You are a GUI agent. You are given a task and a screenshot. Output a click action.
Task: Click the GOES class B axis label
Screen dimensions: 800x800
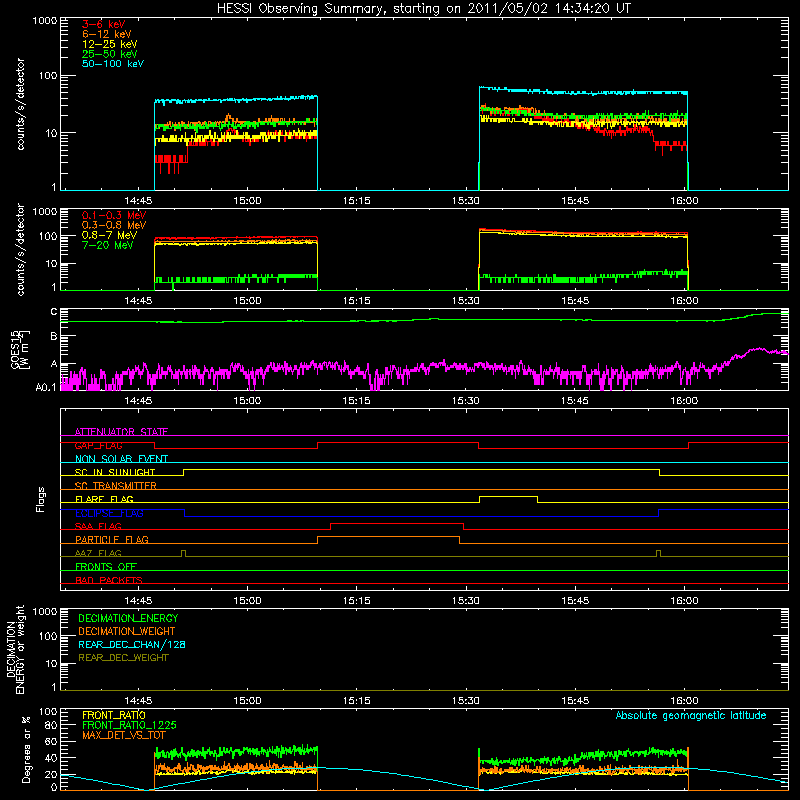point(54,337)
